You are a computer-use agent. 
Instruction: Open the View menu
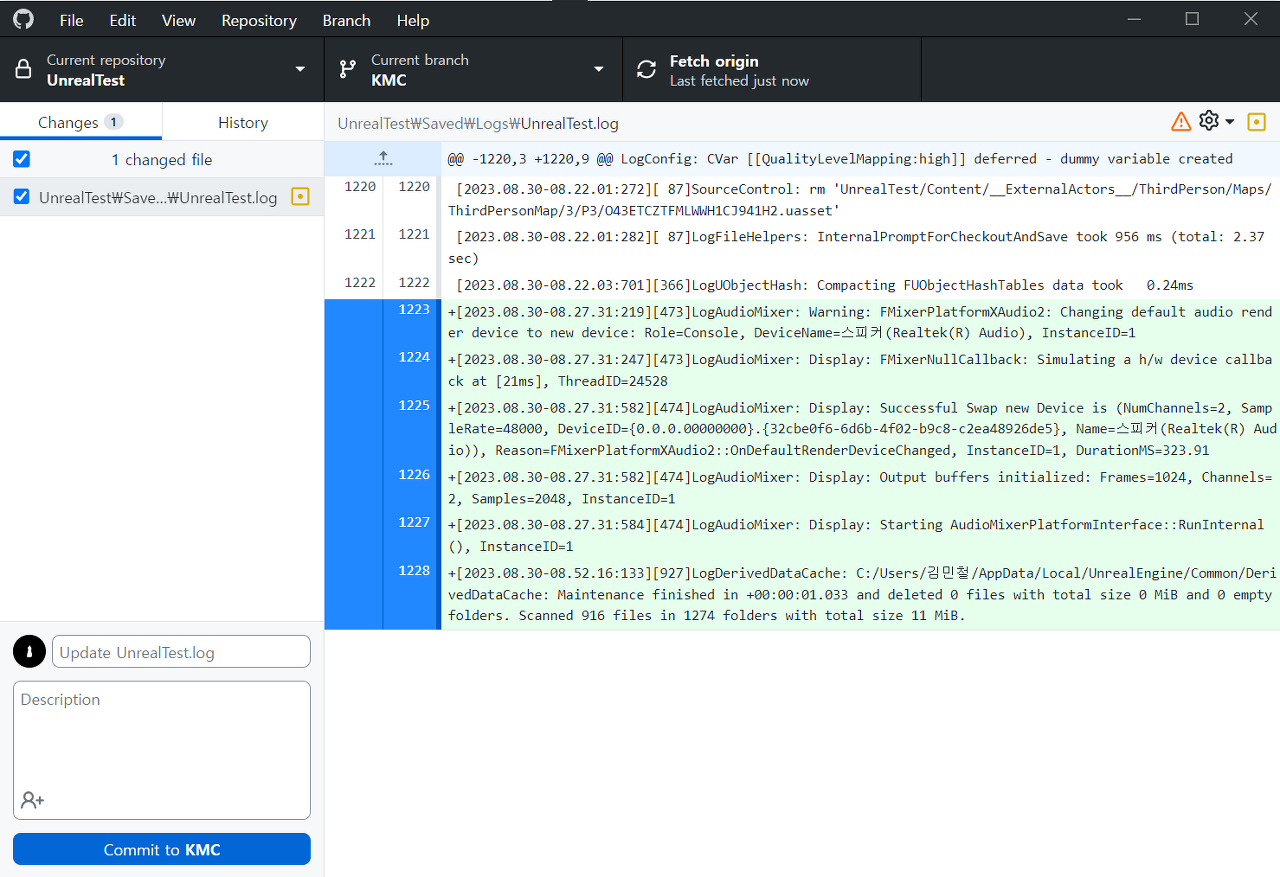pyautogui.click(x=179, y=20)
